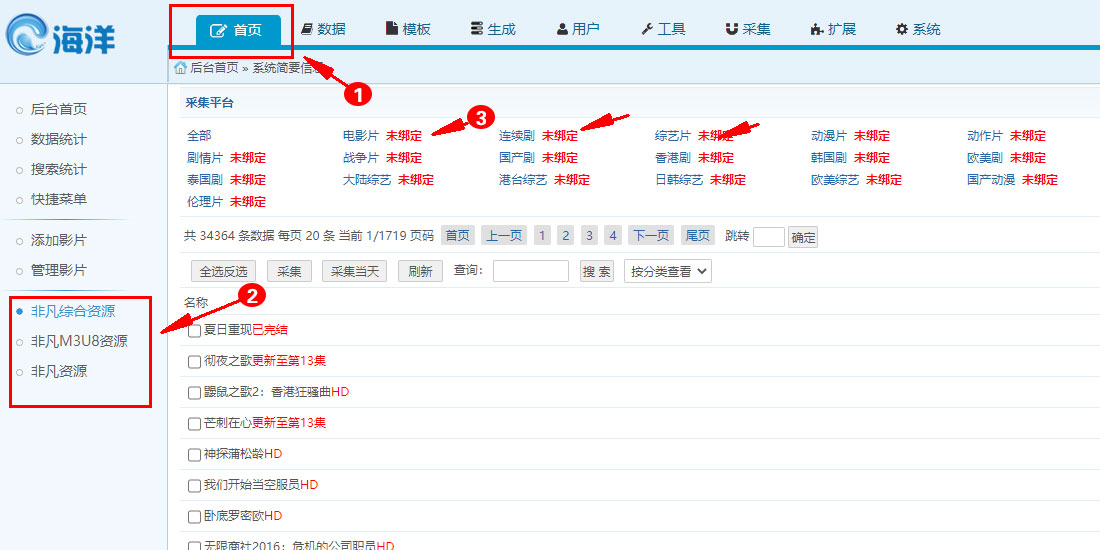The height and width of the screenshot is (550, 1100).
Task: Click the 全选反选 button
Action: pos(224,271)
